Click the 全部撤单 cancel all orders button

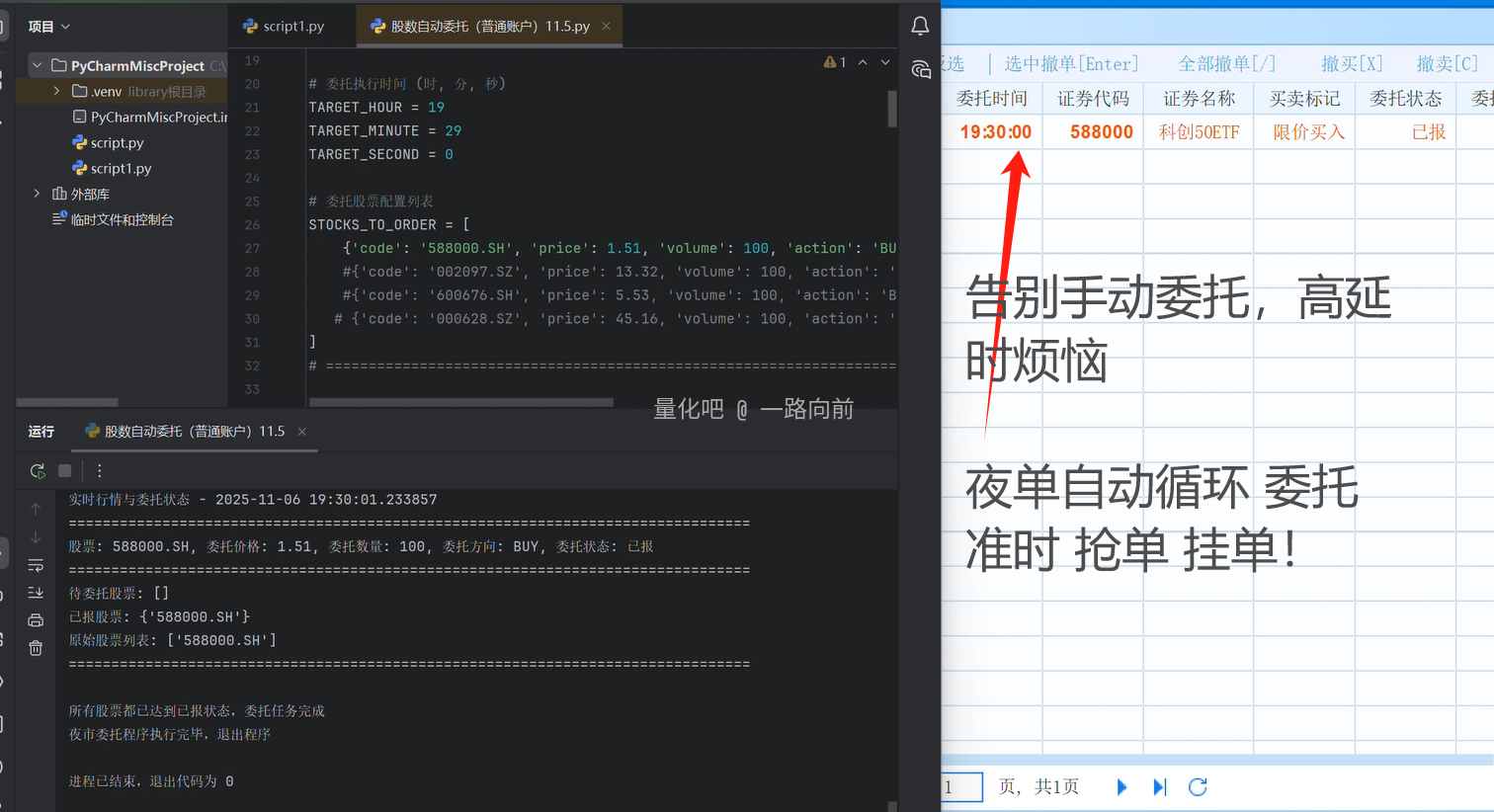pyautogui.click(x=1226, y=64)
